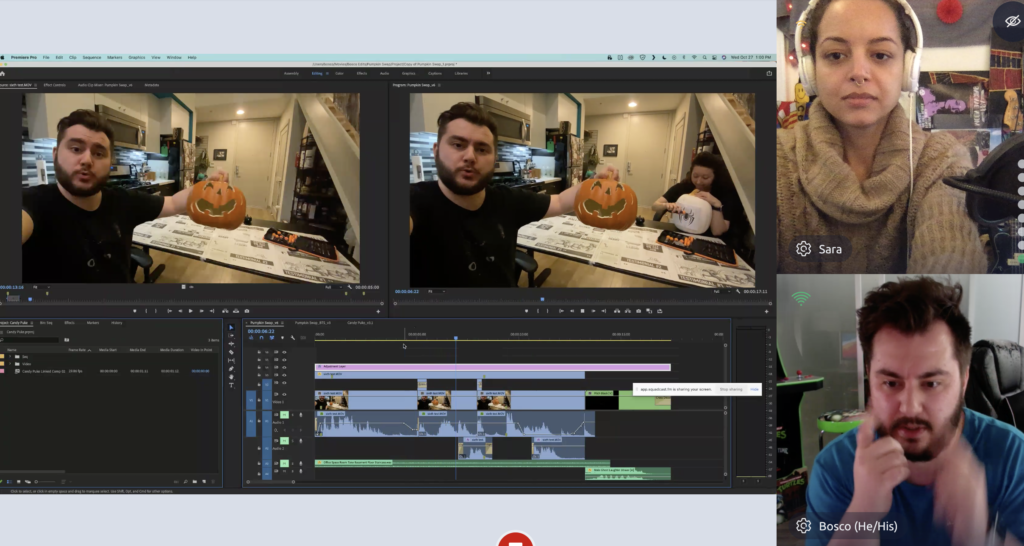Toggle Linked Selection in timeline
The image size is (1024, 546).
tap(272, 338)
